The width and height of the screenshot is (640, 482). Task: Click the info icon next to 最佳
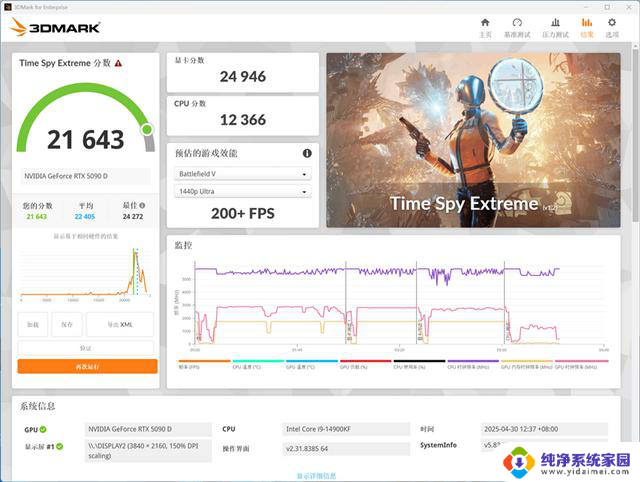click(x=142, y=205)
